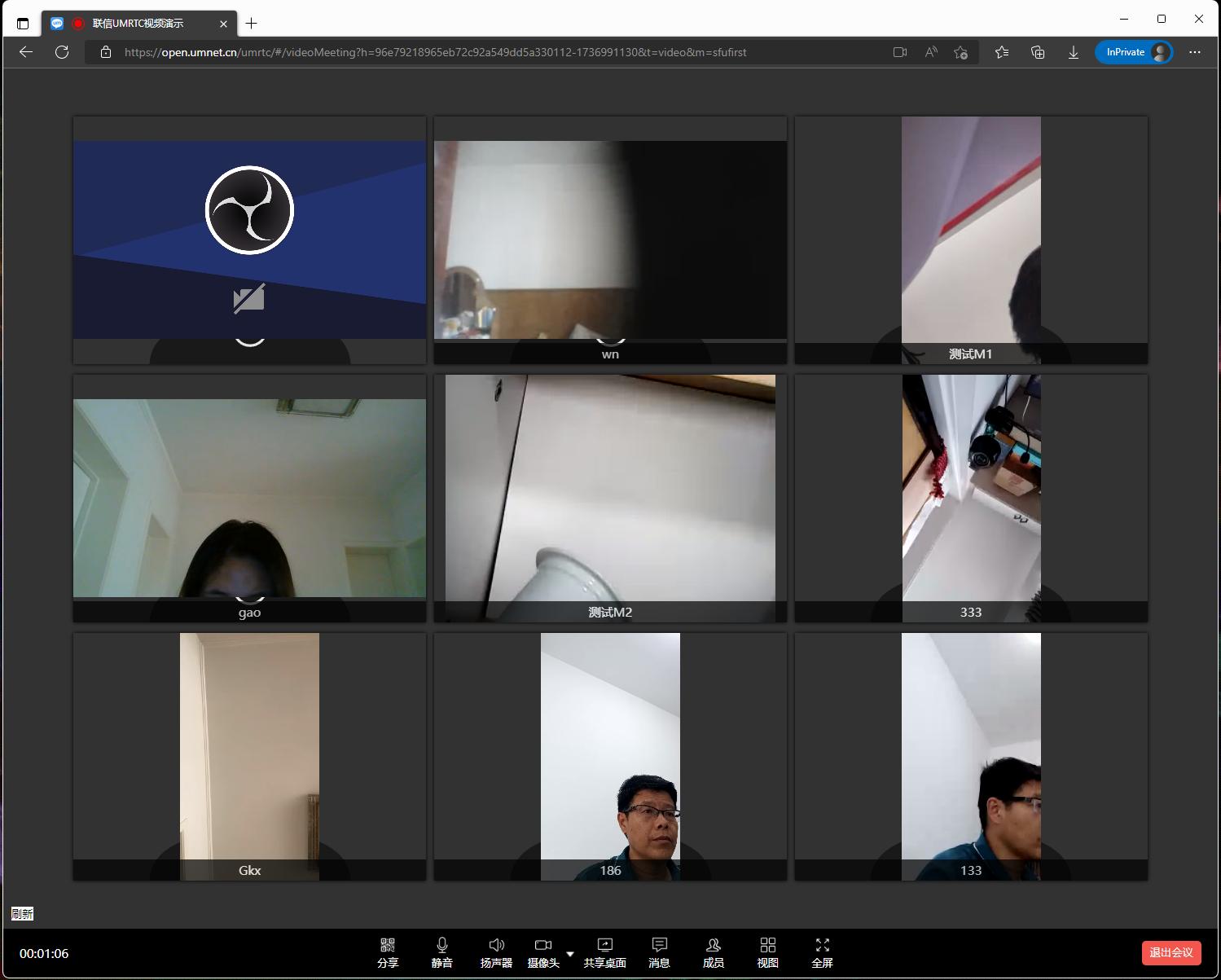The width and height of the screenshot is (1221, 980).
Task: Open browser Settings and more menu
Action: click(x=1195, y=52)
